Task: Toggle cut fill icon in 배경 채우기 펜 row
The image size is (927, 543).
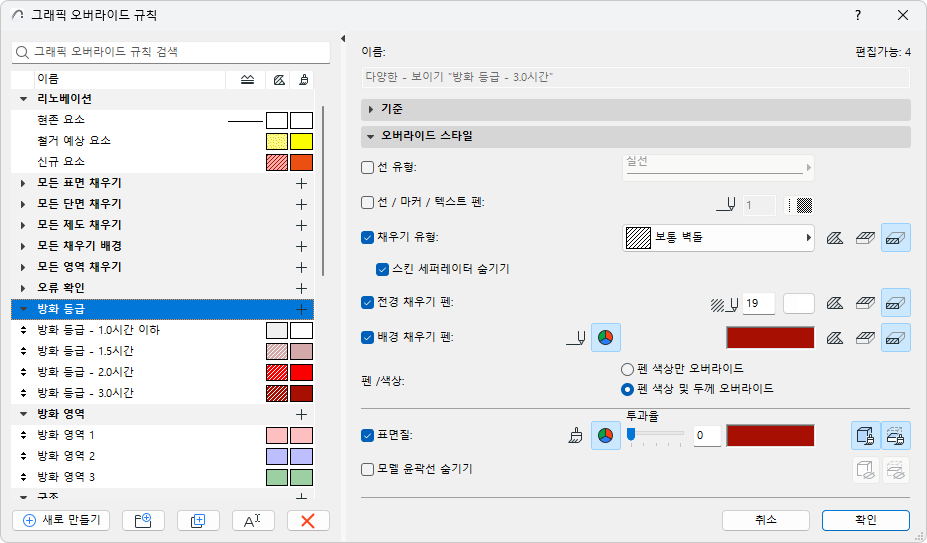Action: click(x=896, y=338)
